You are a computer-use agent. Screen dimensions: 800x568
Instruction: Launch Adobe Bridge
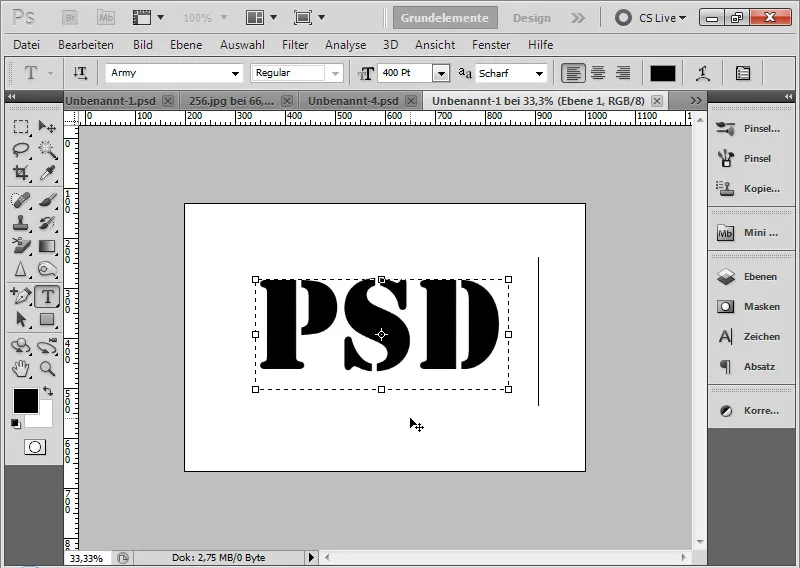(70, 18)
